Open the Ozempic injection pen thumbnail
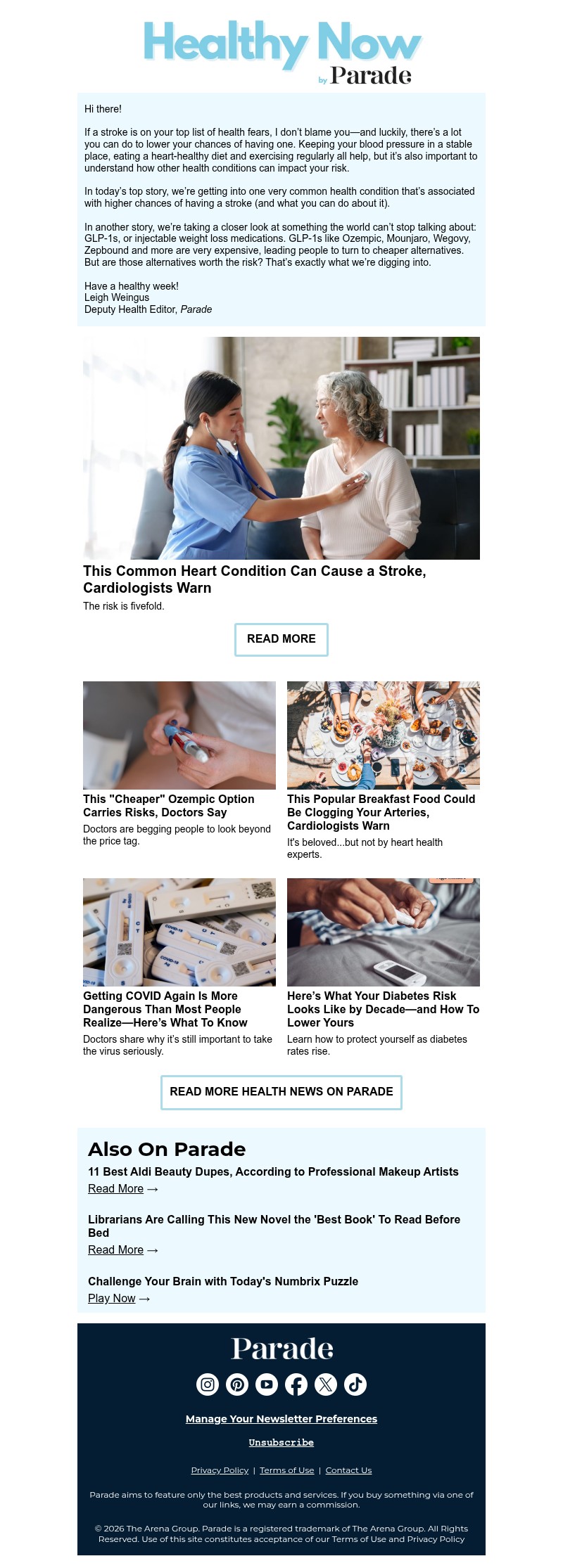The image size is (563, 1568). tap(179, 735)
